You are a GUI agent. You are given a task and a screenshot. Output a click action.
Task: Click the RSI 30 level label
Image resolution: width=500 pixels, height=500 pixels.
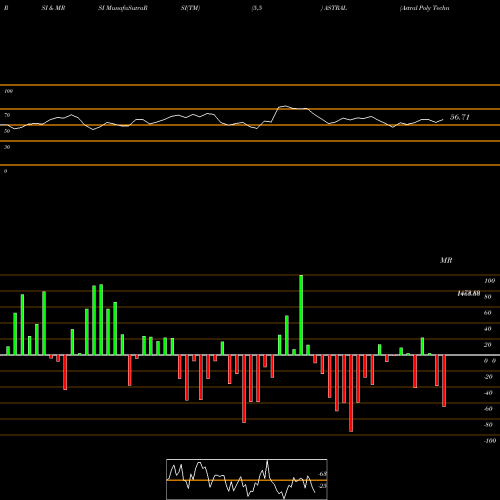[7, 147]
